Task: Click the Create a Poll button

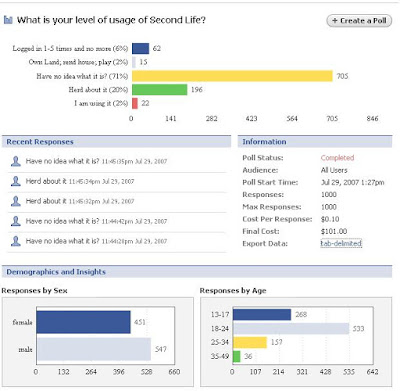Action: pos(359,21)
